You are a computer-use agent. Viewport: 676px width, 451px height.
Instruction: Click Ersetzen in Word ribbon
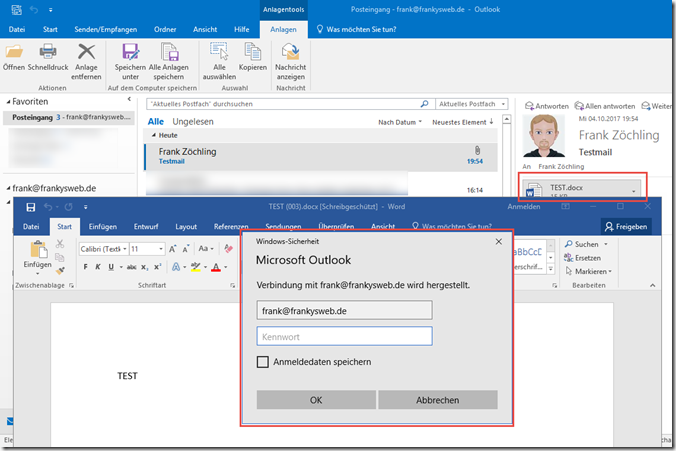coord(582,258)
